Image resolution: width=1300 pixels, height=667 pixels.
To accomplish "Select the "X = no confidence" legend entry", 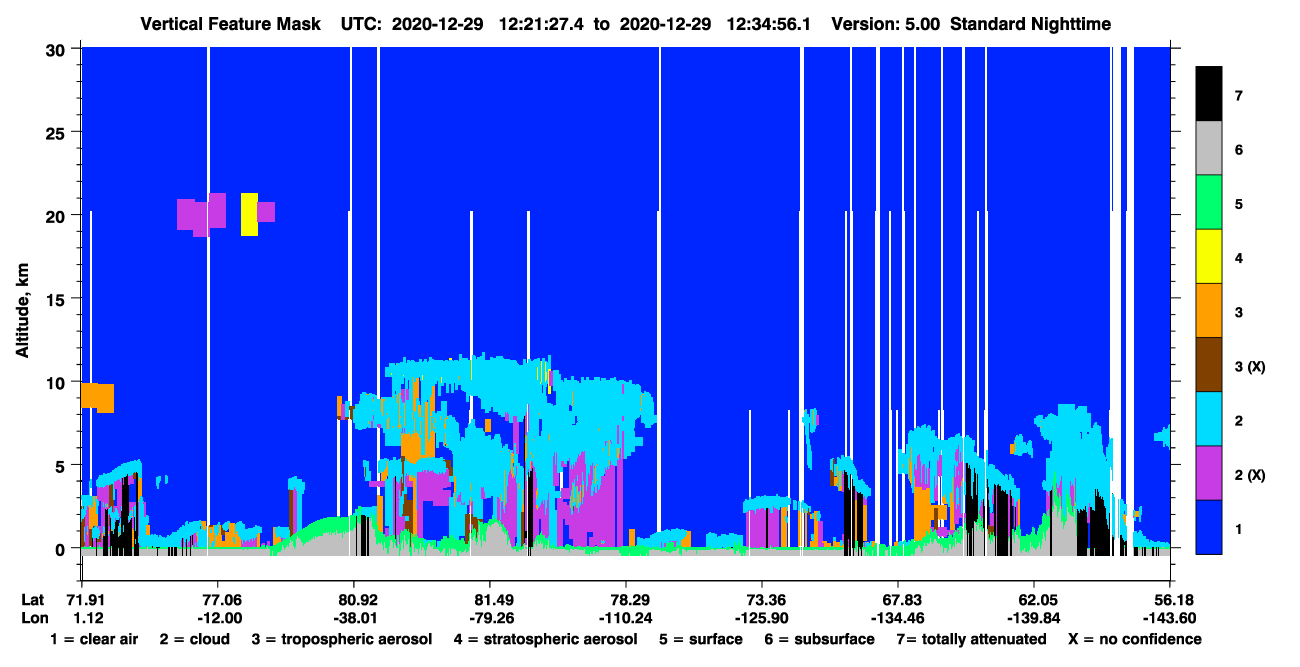I will coord(1135,639).
